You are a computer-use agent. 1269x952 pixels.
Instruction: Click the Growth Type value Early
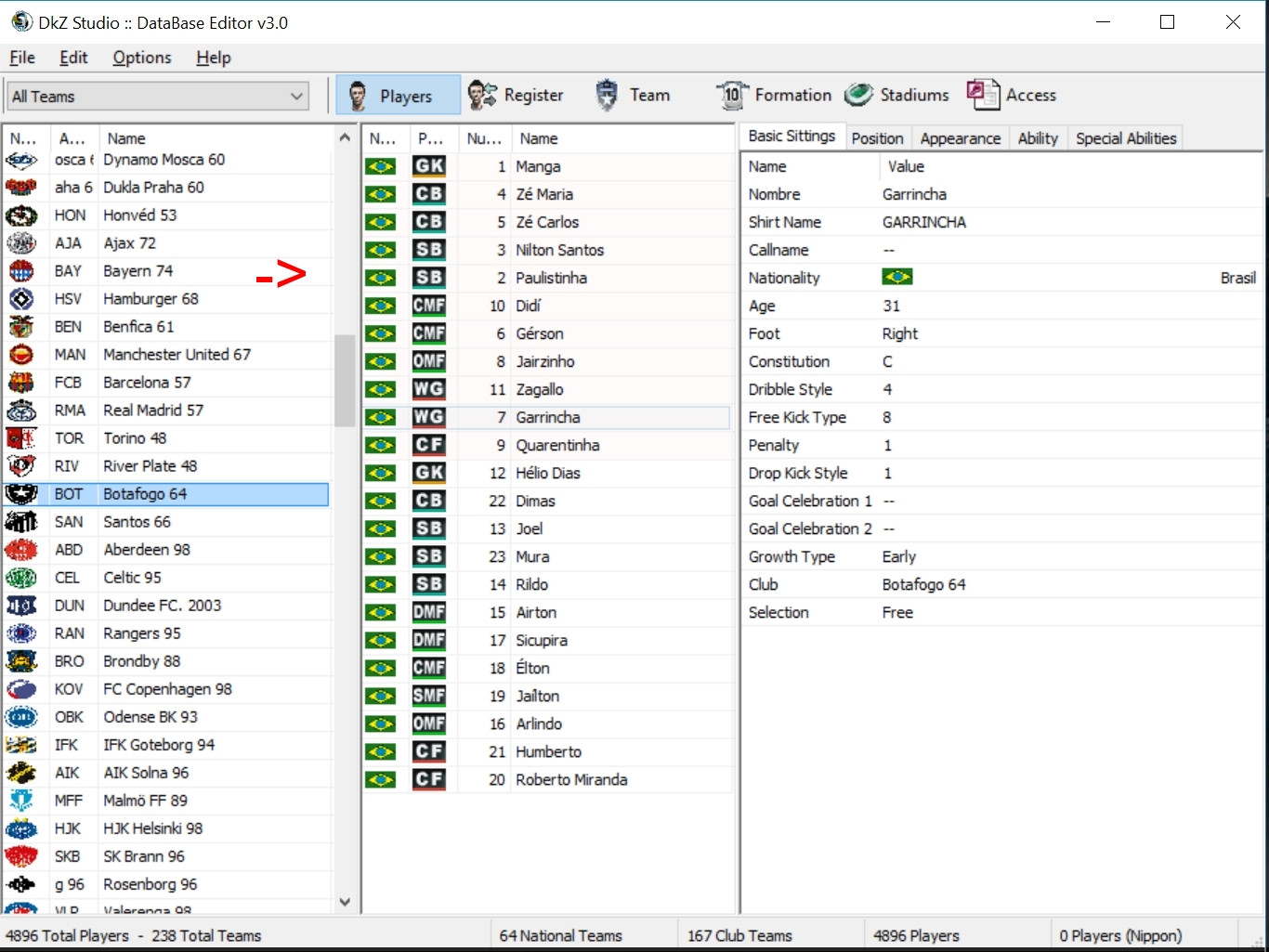899,556
